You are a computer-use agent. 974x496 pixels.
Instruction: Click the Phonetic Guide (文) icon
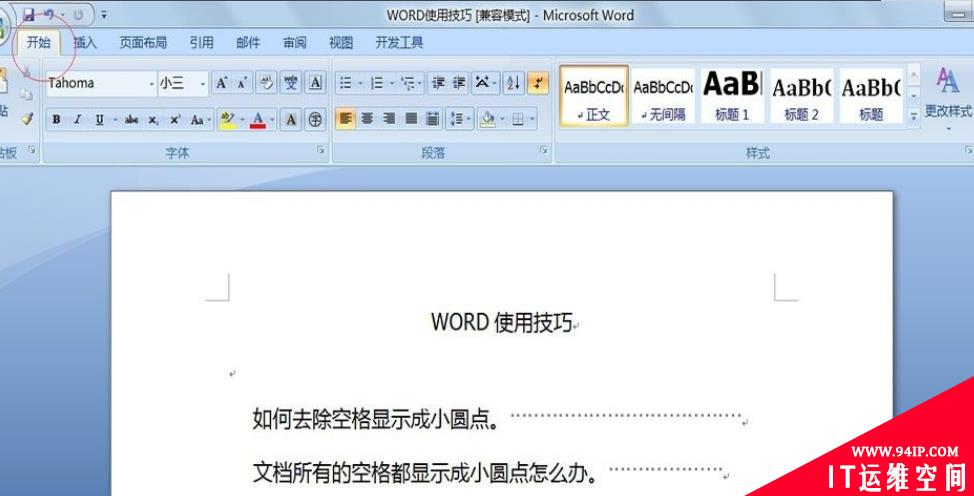pyautogui.click(x=291, y=83)
